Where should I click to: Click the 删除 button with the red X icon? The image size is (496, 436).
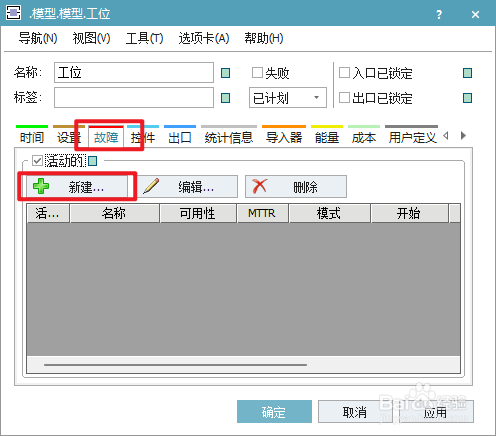coord(296,186)
